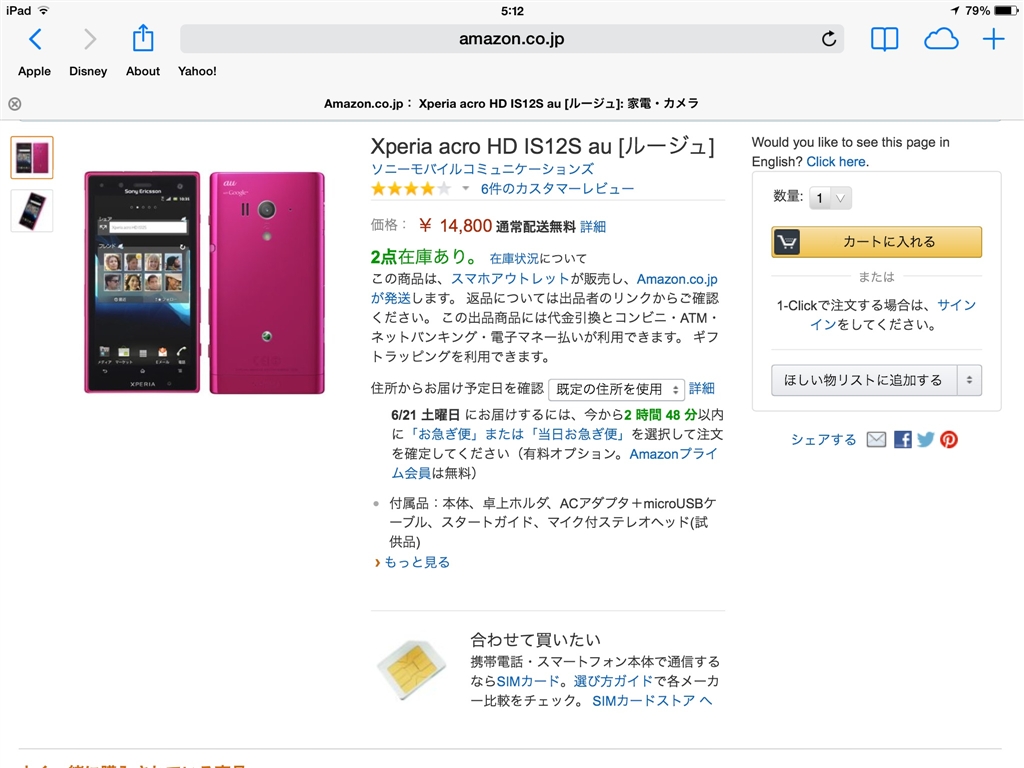Expand the 既定の住所を使用 address selector
The image size is (1024, 768).
[x=616, y=389]
